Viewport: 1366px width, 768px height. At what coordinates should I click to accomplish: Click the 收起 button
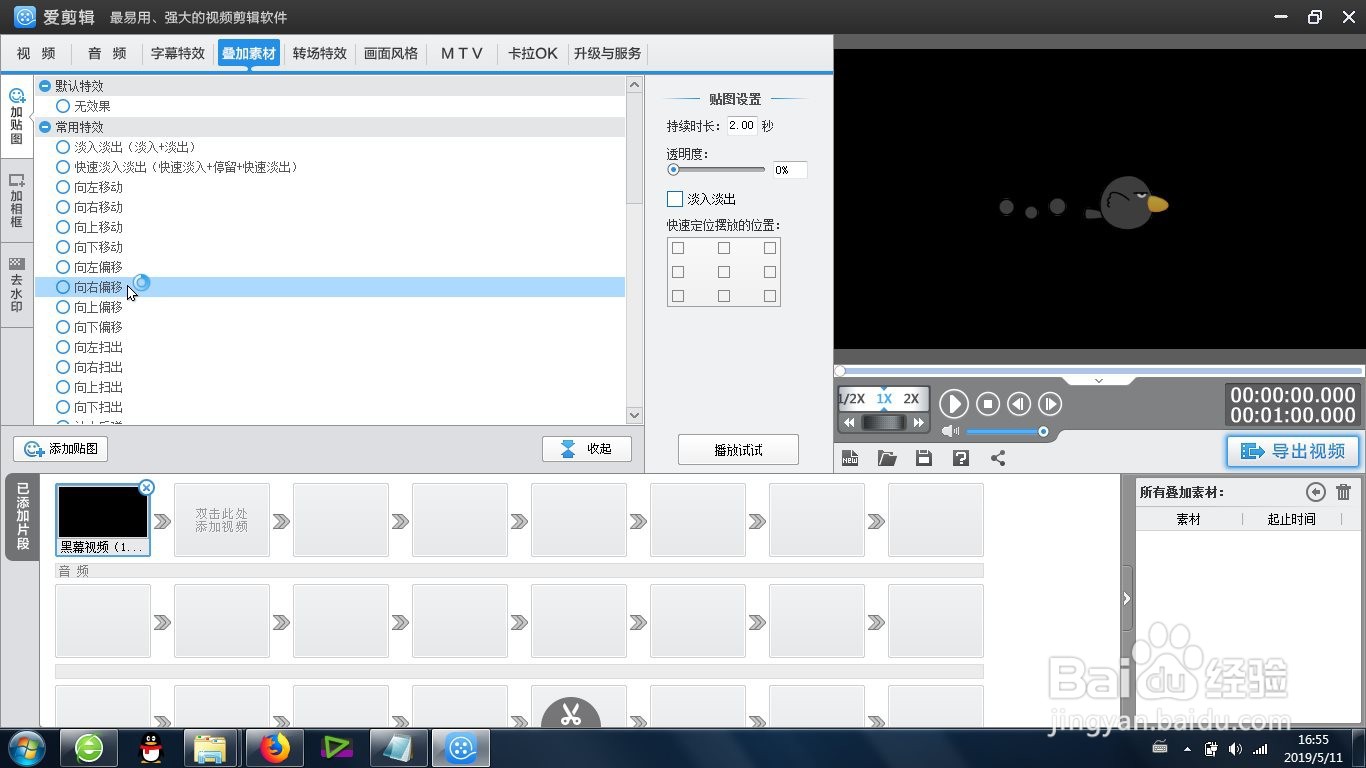(x=587, y=449)
